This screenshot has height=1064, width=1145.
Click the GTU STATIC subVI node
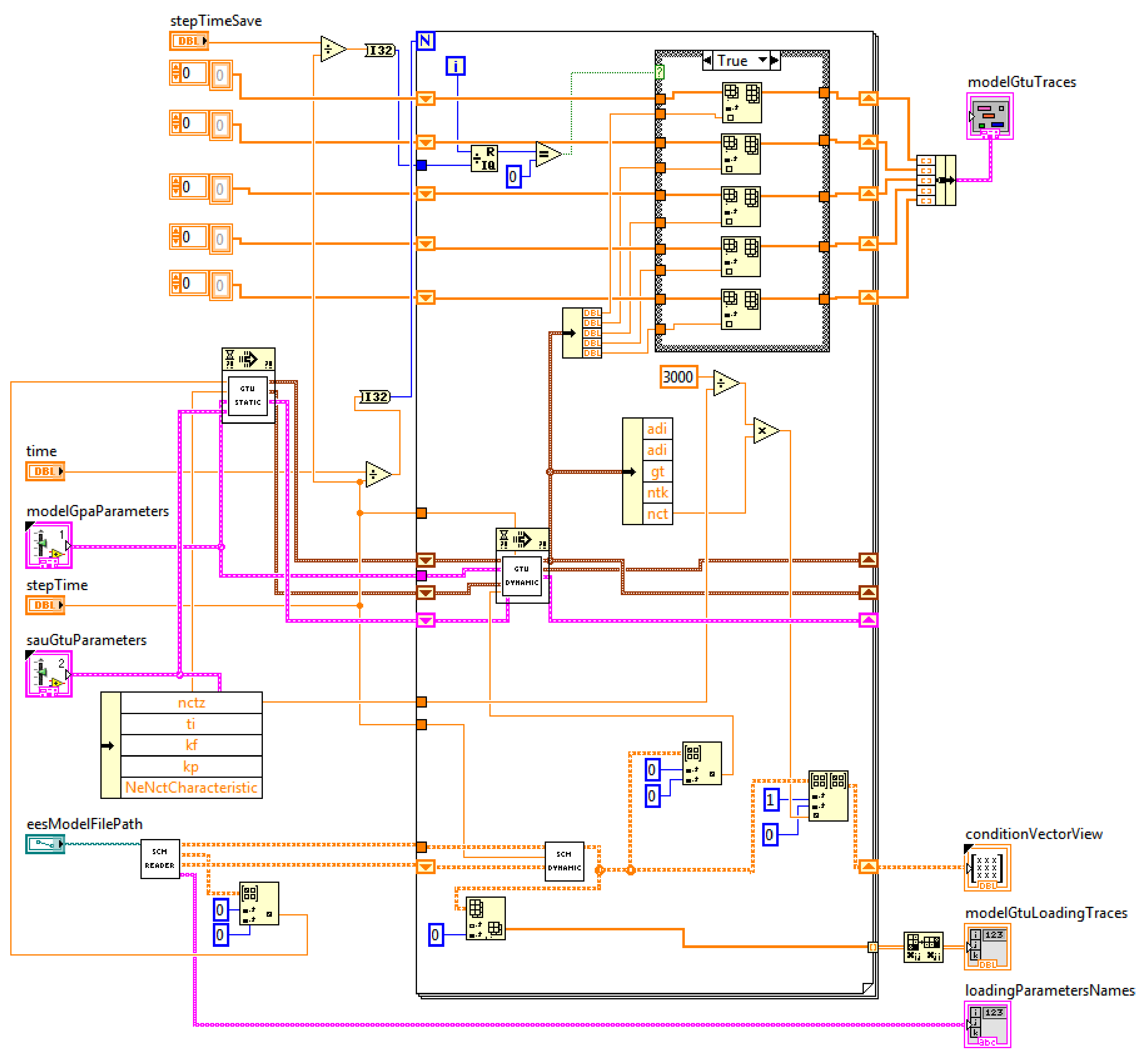tap(248, 396)
